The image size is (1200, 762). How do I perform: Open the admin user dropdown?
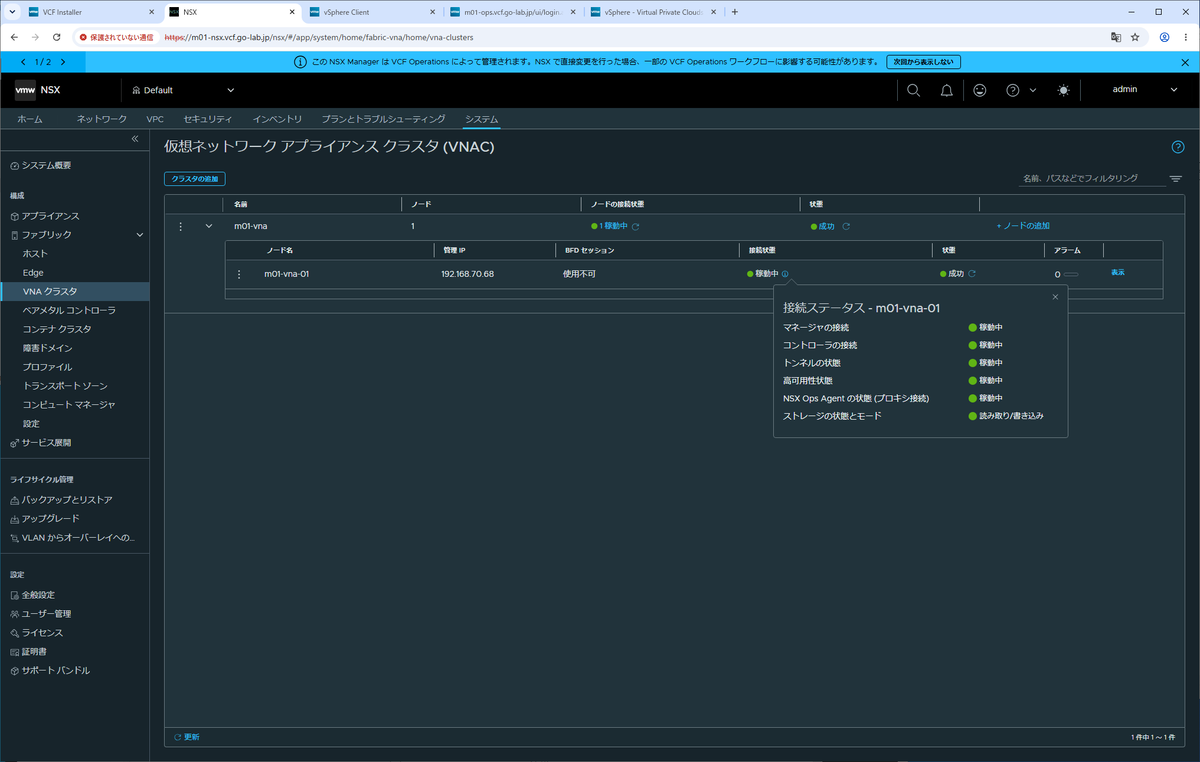[x=1145, y=90]
